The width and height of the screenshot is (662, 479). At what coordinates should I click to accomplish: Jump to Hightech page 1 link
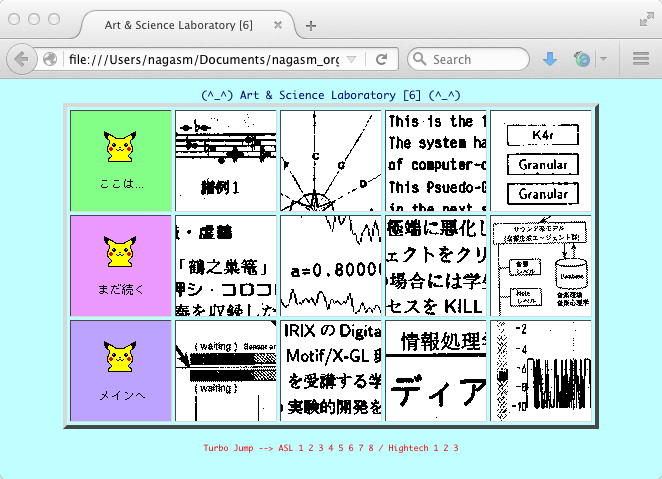pyautogui.click(x=436, y=448)
